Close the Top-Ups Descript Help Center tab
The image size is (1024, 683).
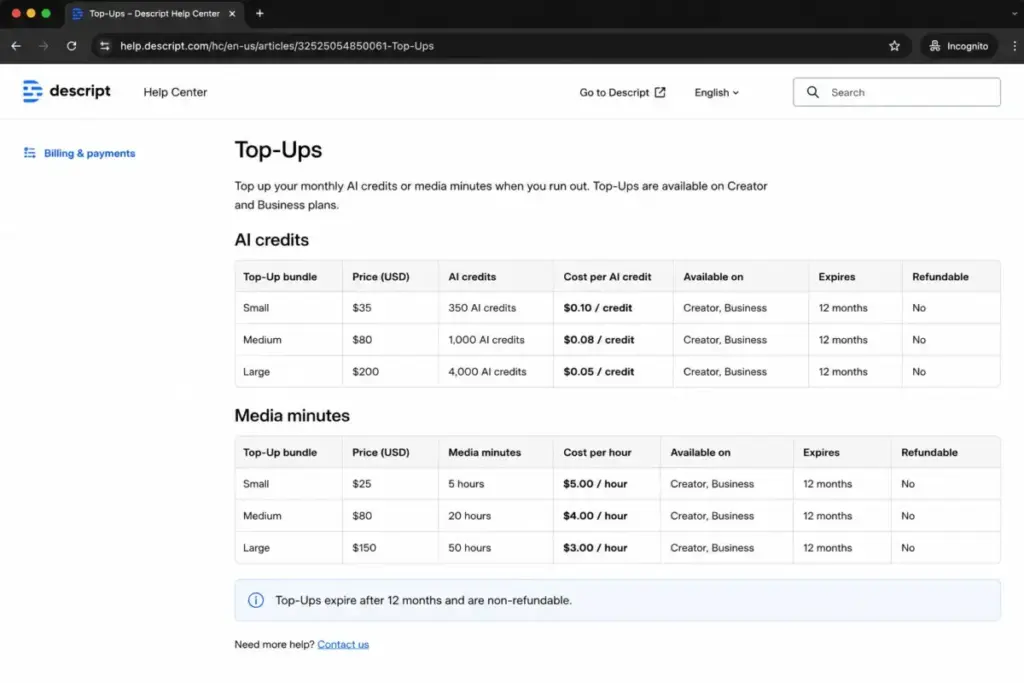coord(232,13)
